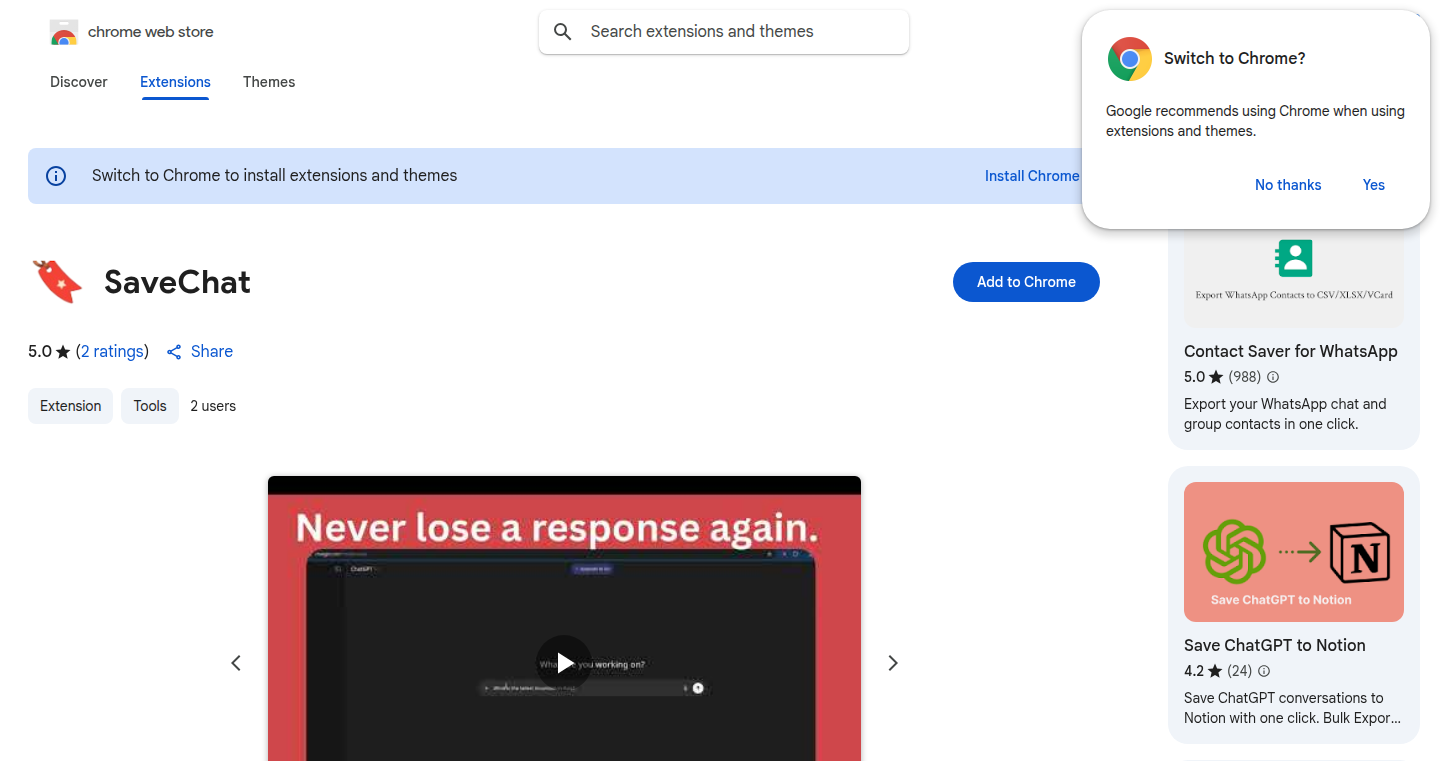Open the Discover tab
Viewport: 1440px width, 761px height.
click(79, 82)
